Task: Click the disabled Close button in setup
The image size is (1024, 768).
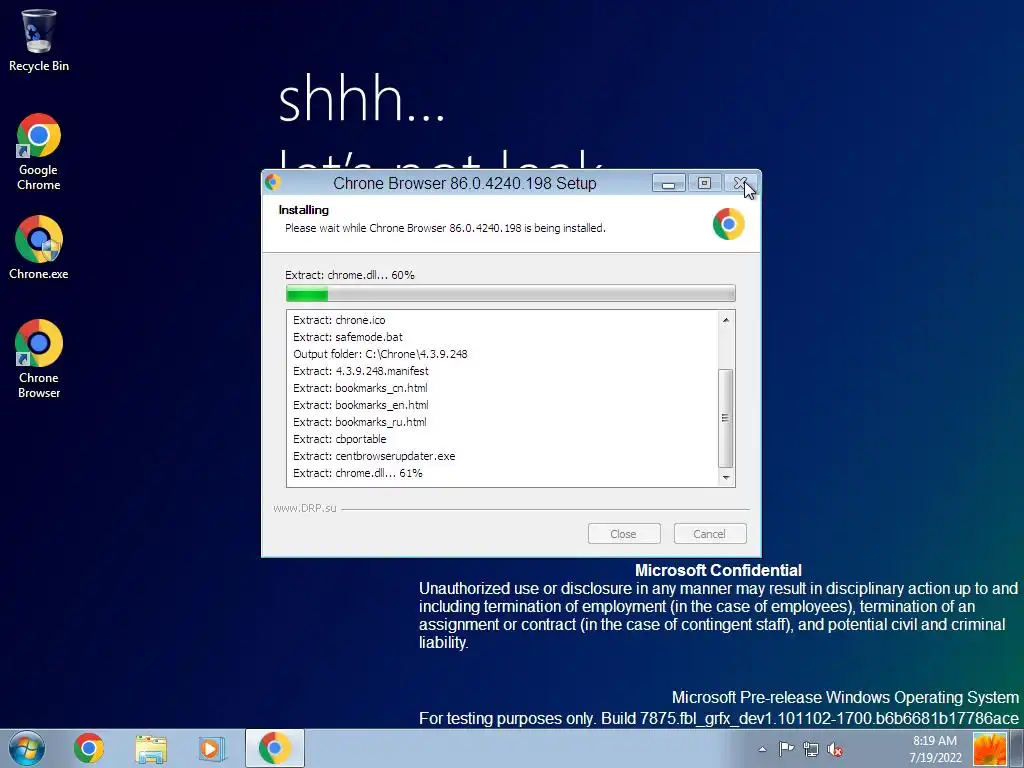Action: [x=624, y=534]
